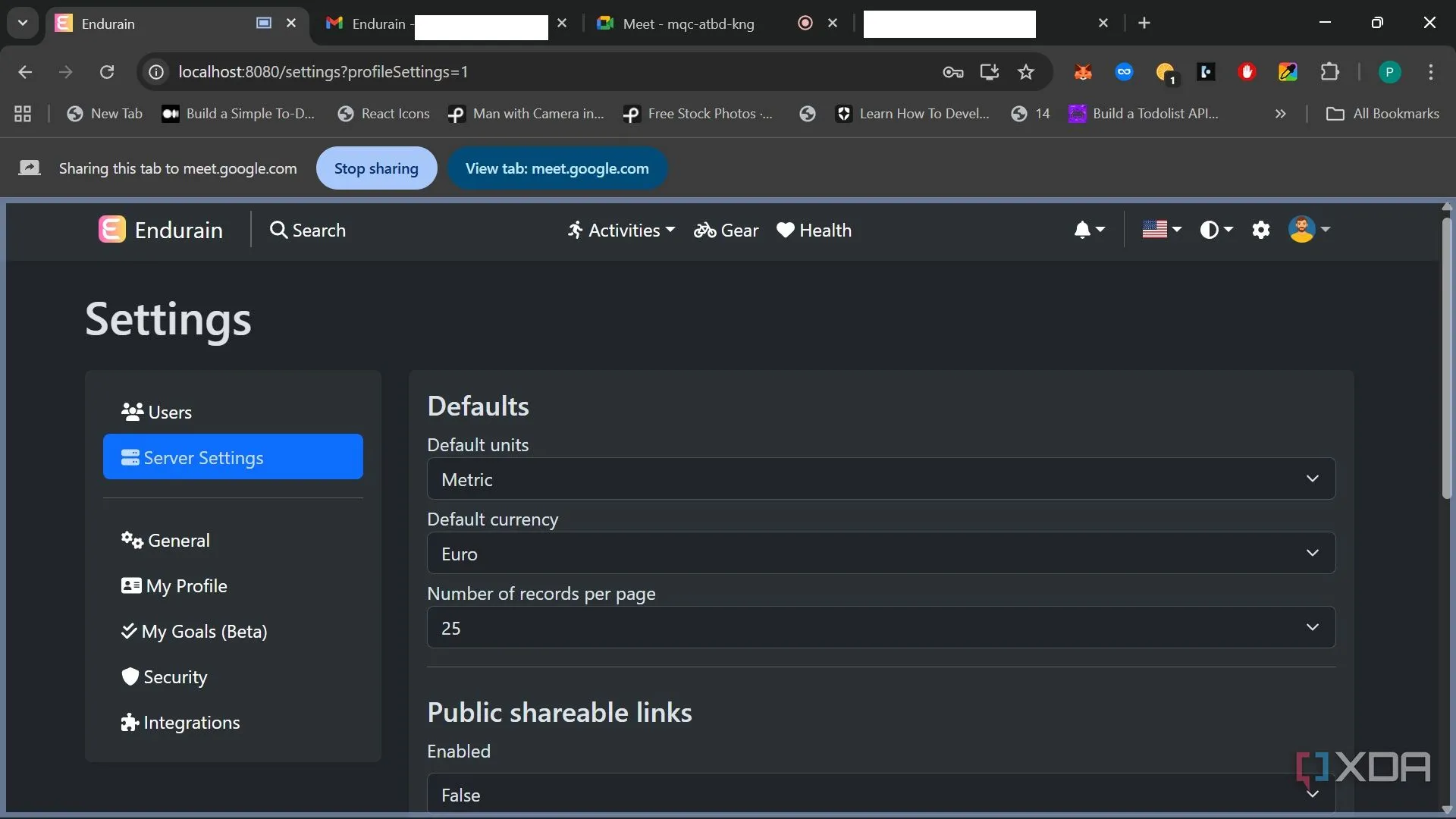The width and height of the screenshot is (1456, 819).
Task: Open the Default units Metric dropdown
Action: click(880, 479)
